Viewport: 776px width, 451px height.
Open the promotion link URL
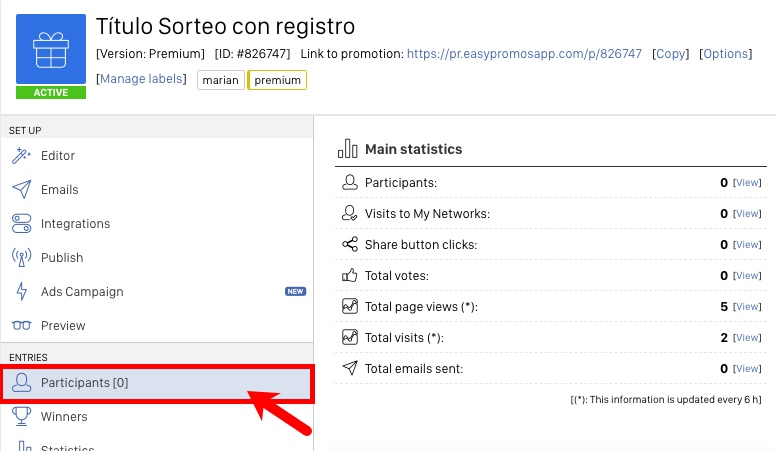(x=524, y=53)
